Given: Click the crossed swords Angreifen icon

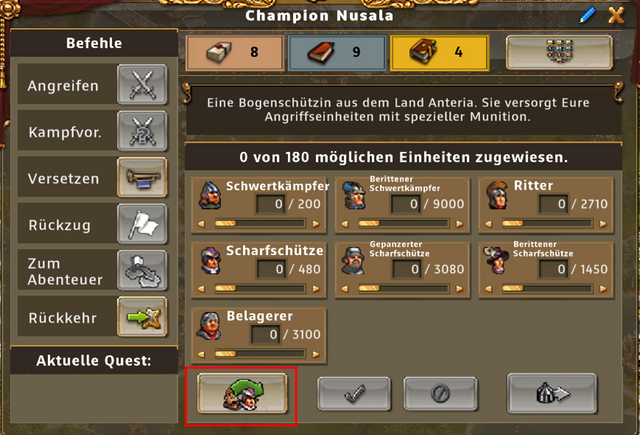Looking at the screenshot, I should click(x=142, y=84).
